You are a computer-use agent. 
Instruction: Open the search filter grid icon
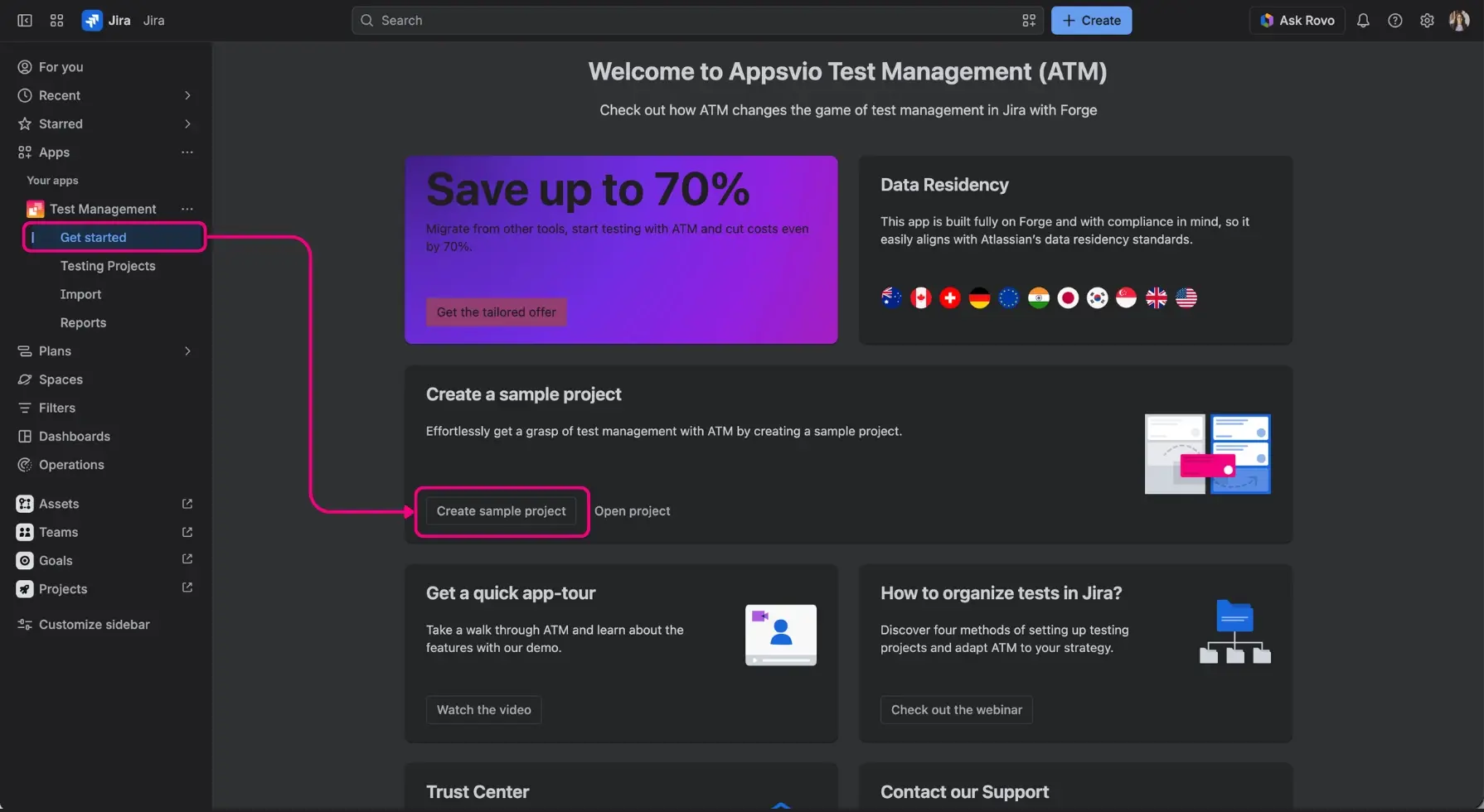coord(1029,21)
